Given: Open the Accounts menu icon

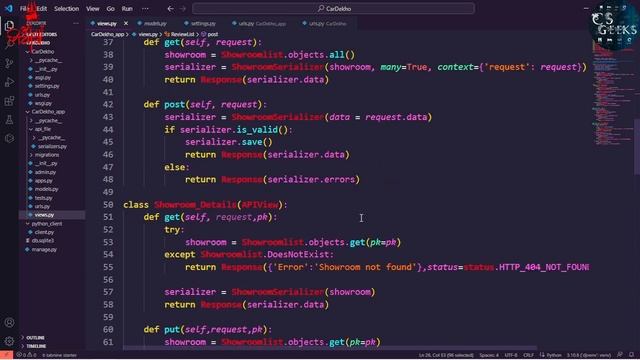Looking at the screenshot, I should tap(9, 322).
